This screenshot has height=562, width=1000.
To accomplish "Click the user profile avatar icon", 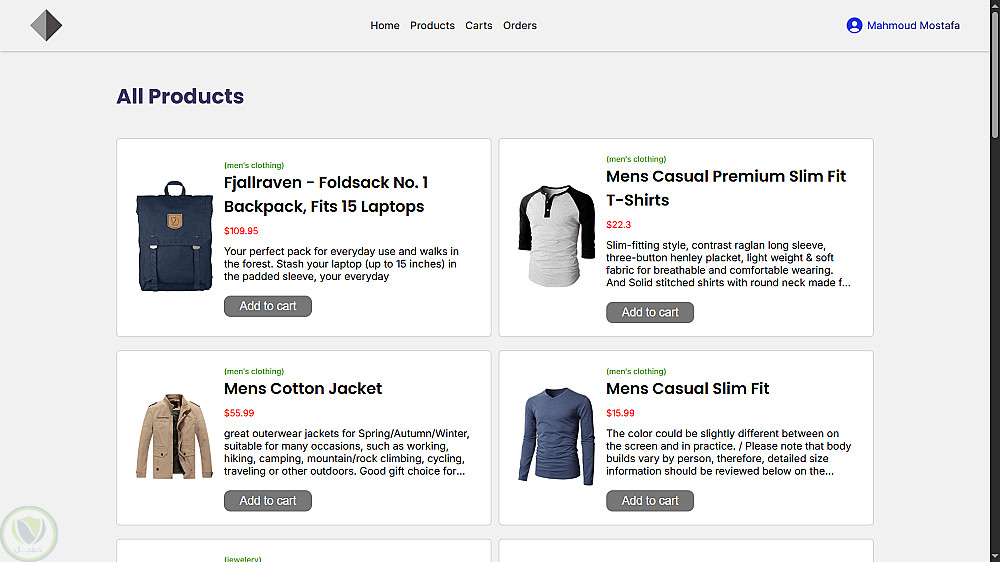I will pyautogui.click(x=854, y=26).
